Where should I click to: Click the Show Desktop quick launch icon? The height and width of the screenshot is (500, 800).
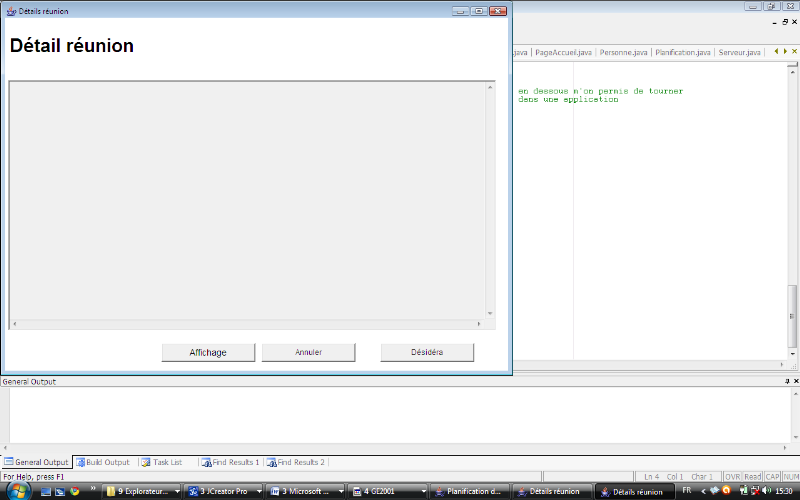[x=46, y=492]
